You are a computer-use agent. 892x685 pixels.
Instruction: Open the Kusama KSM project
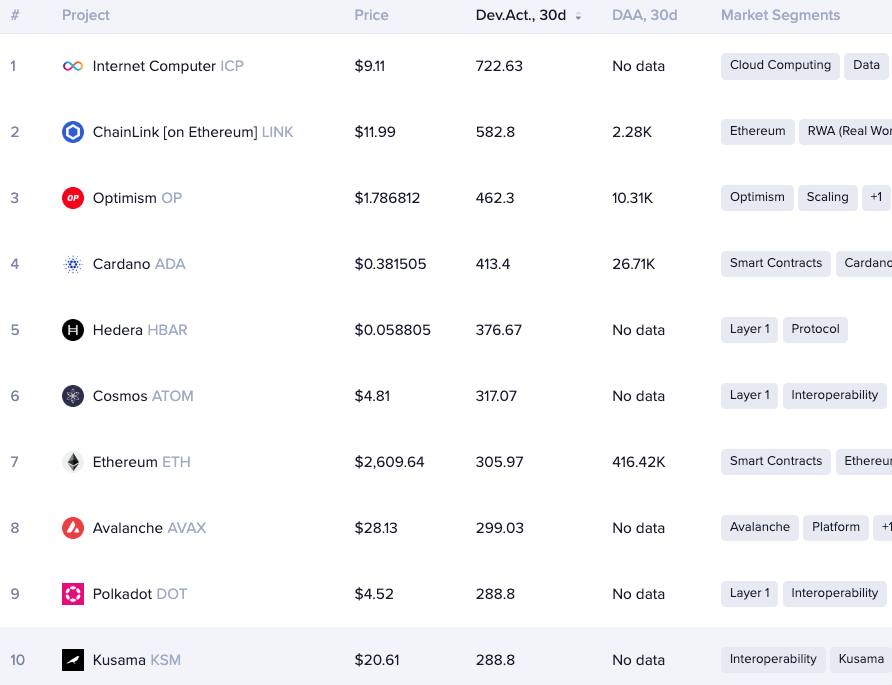[137, 660]
